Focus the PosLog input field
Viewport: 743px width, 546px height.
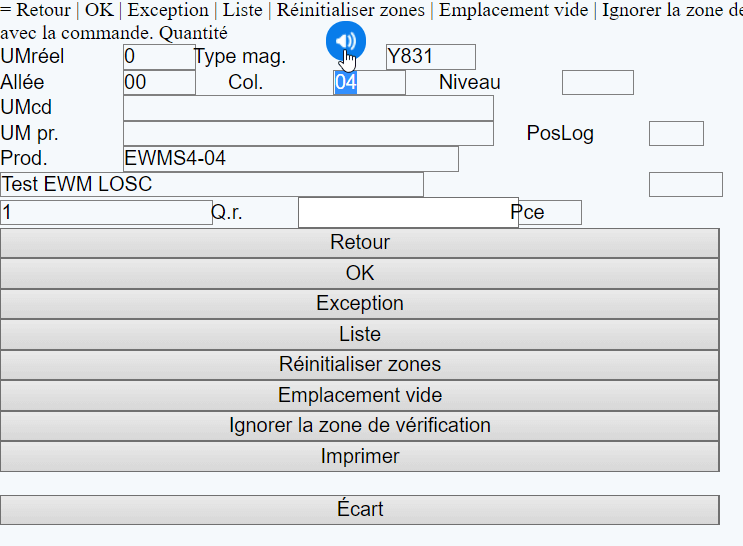pyautogui.click(x=676, y=133)
